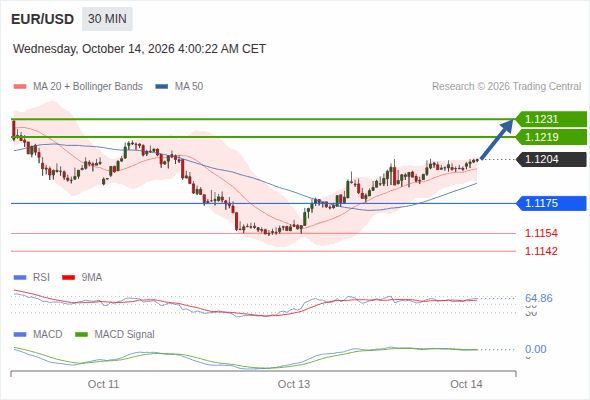Select the 1.1175 pivot price tag
Image resolution: width=590 pixels, height=400 pixels.
click(x=552, y=203)
